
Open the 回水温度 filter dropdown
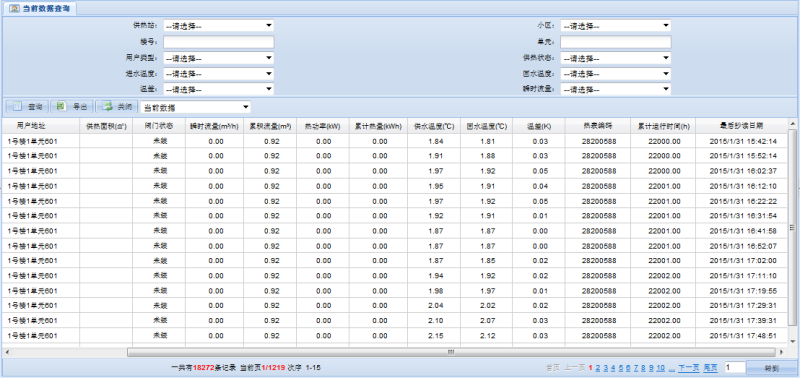[x=615, y=73]
